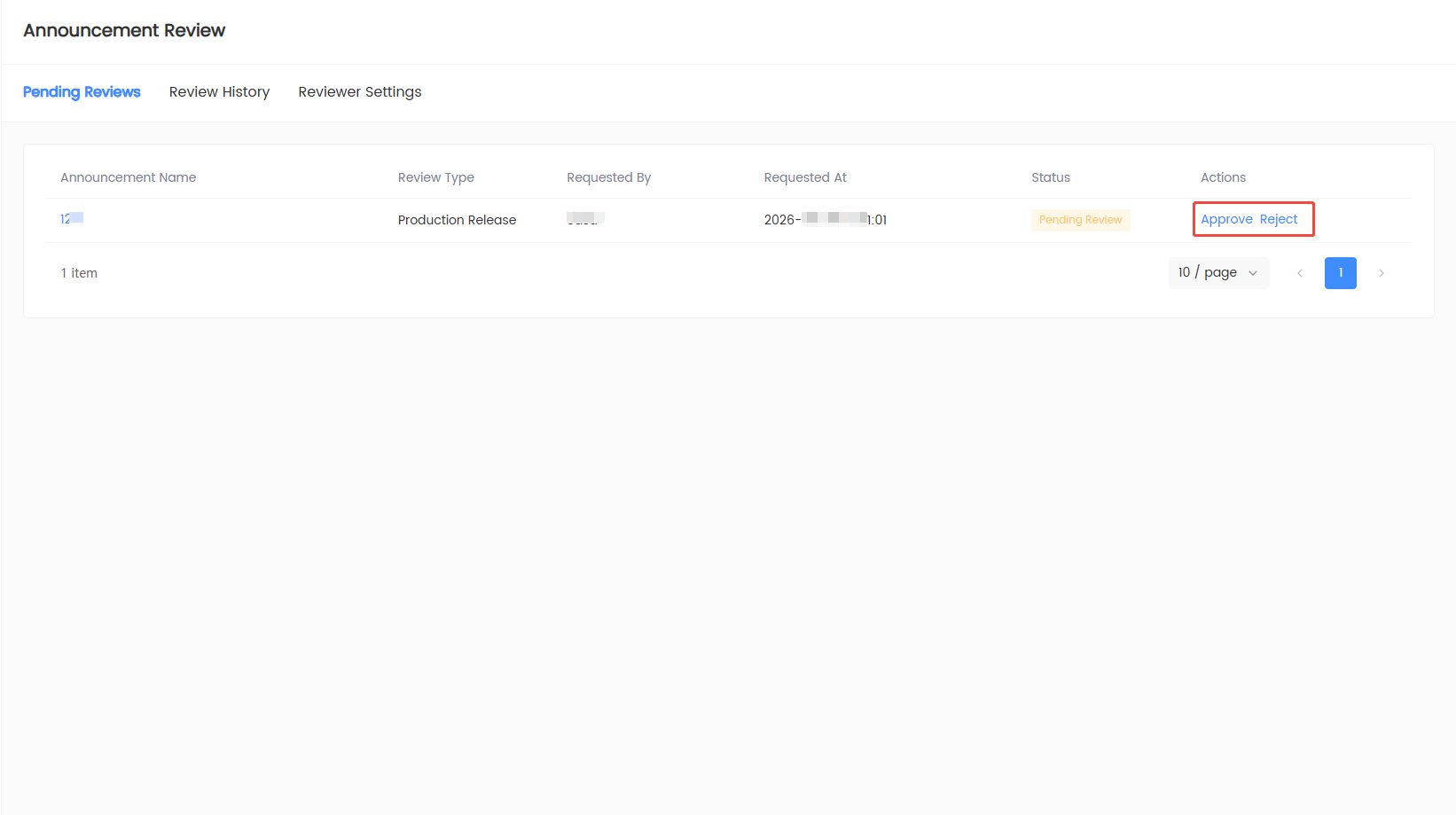This screenshot has height=815, width=1456.
Task: Reject the Production Release announcement
Action: (x=1278, y=219)
